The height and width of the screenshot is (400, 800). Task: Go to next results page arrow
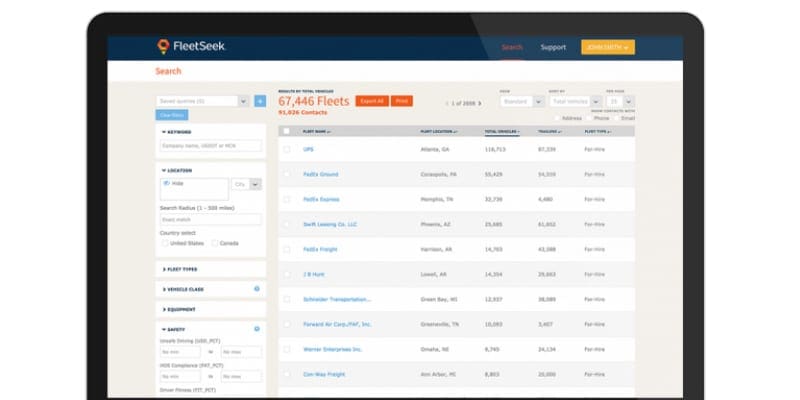[479, 104]
